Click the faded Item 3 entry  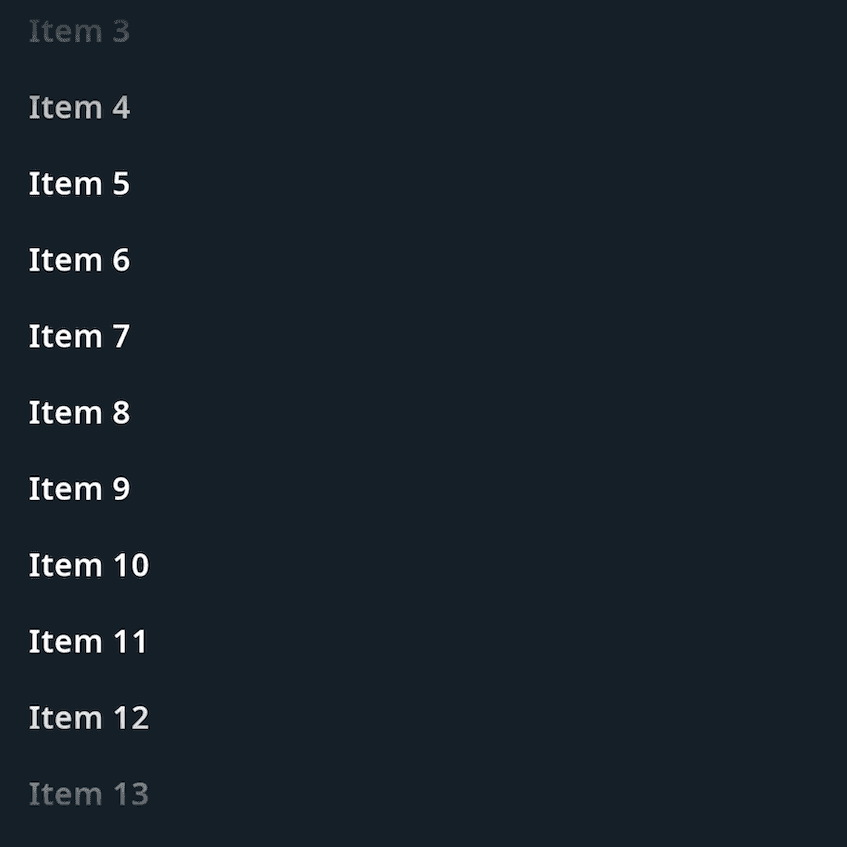pyautogui.click(x=79, y=32)
